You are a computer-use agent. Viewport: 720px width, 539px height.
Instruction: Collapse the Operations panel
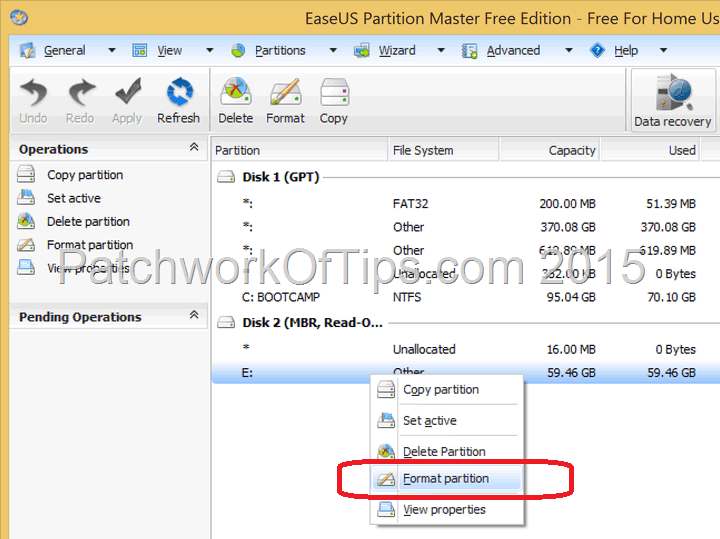[194, 147]
